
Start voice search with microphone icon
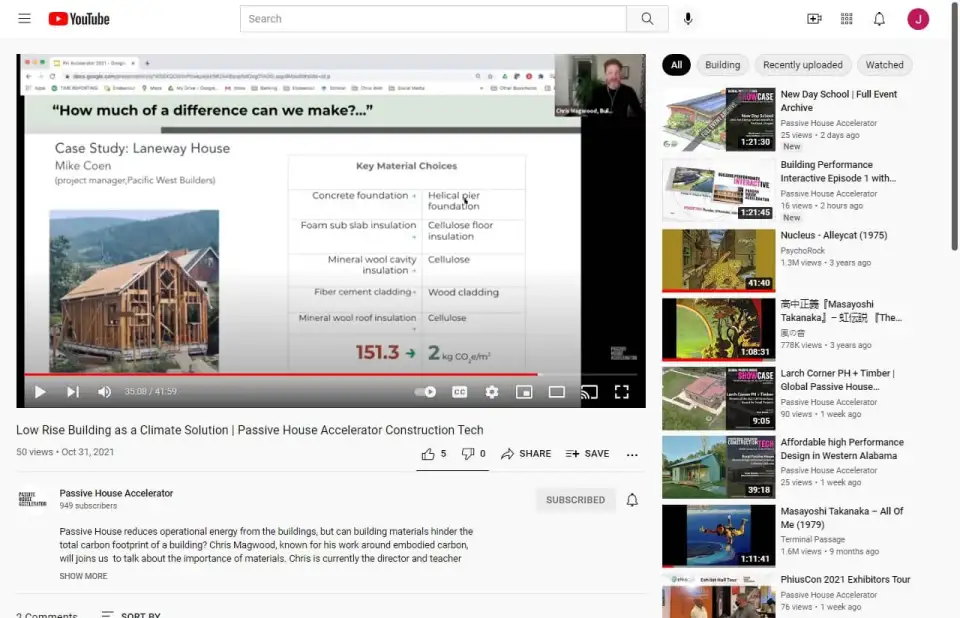click(x=688, y=19)
